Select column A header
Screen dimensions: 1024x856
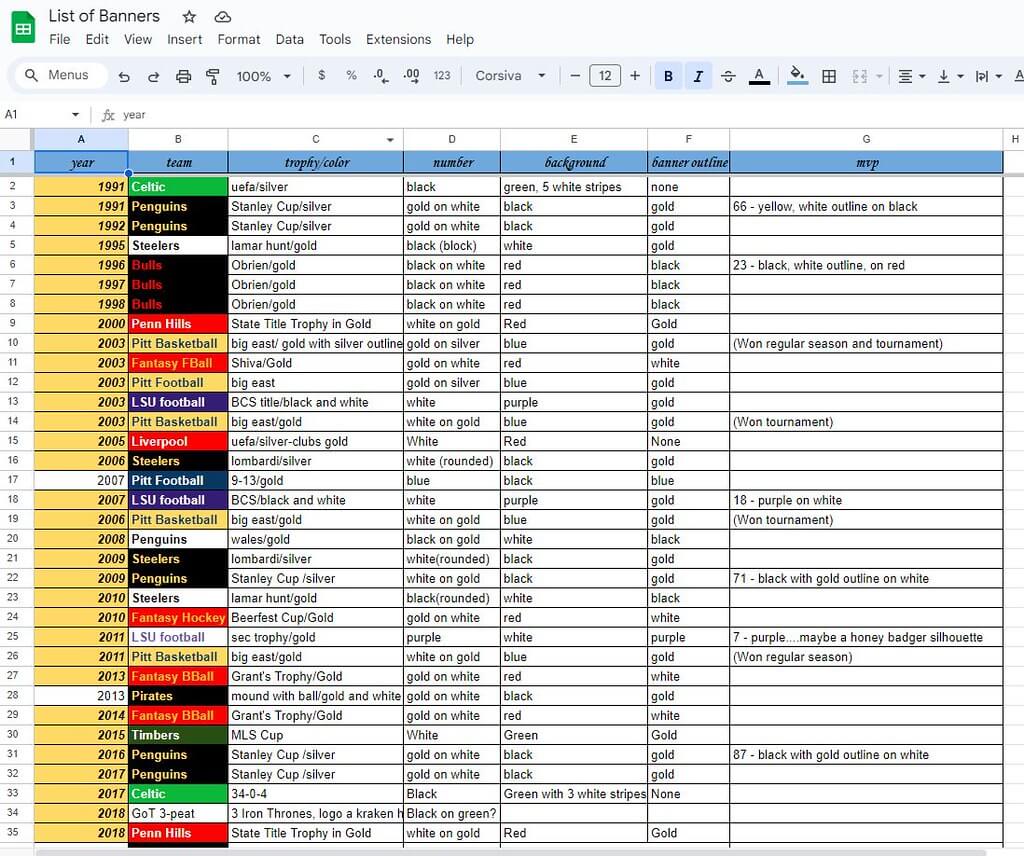pos(81,139)
